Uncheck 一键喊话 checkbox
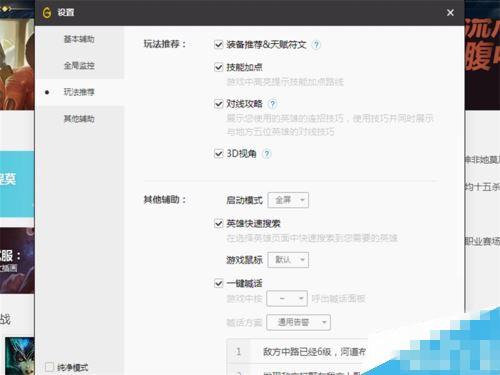500x375 pixels. (x=218, y=283)
